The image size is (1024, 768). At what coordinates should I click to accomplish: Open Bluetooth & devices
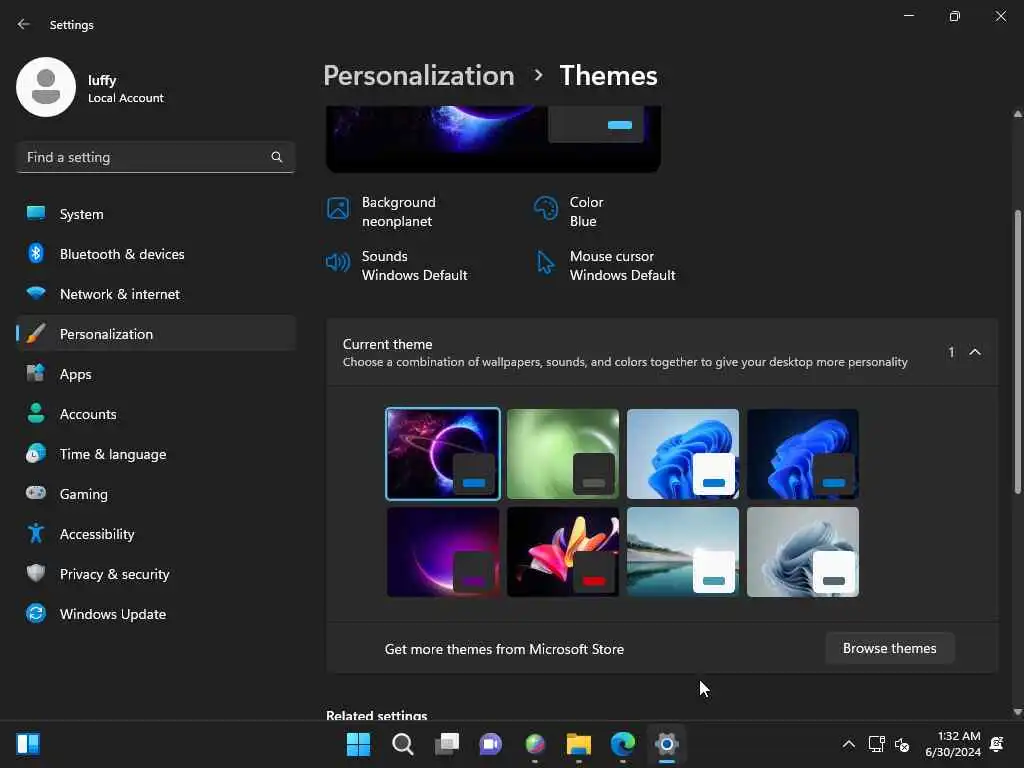click(155, 254)
